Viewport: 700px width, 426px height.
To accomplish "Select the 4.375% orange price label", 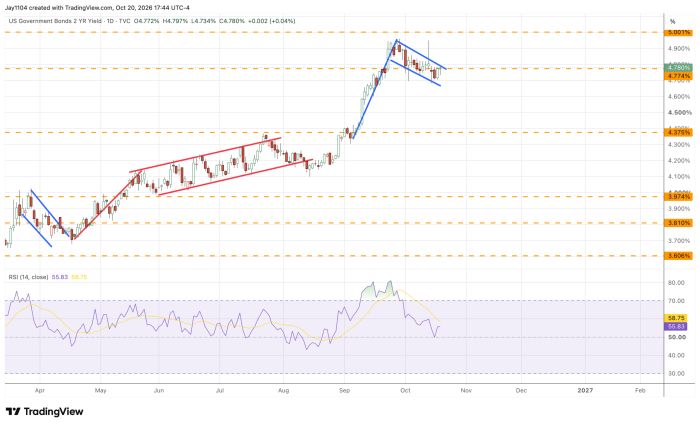I will [678, 133].
